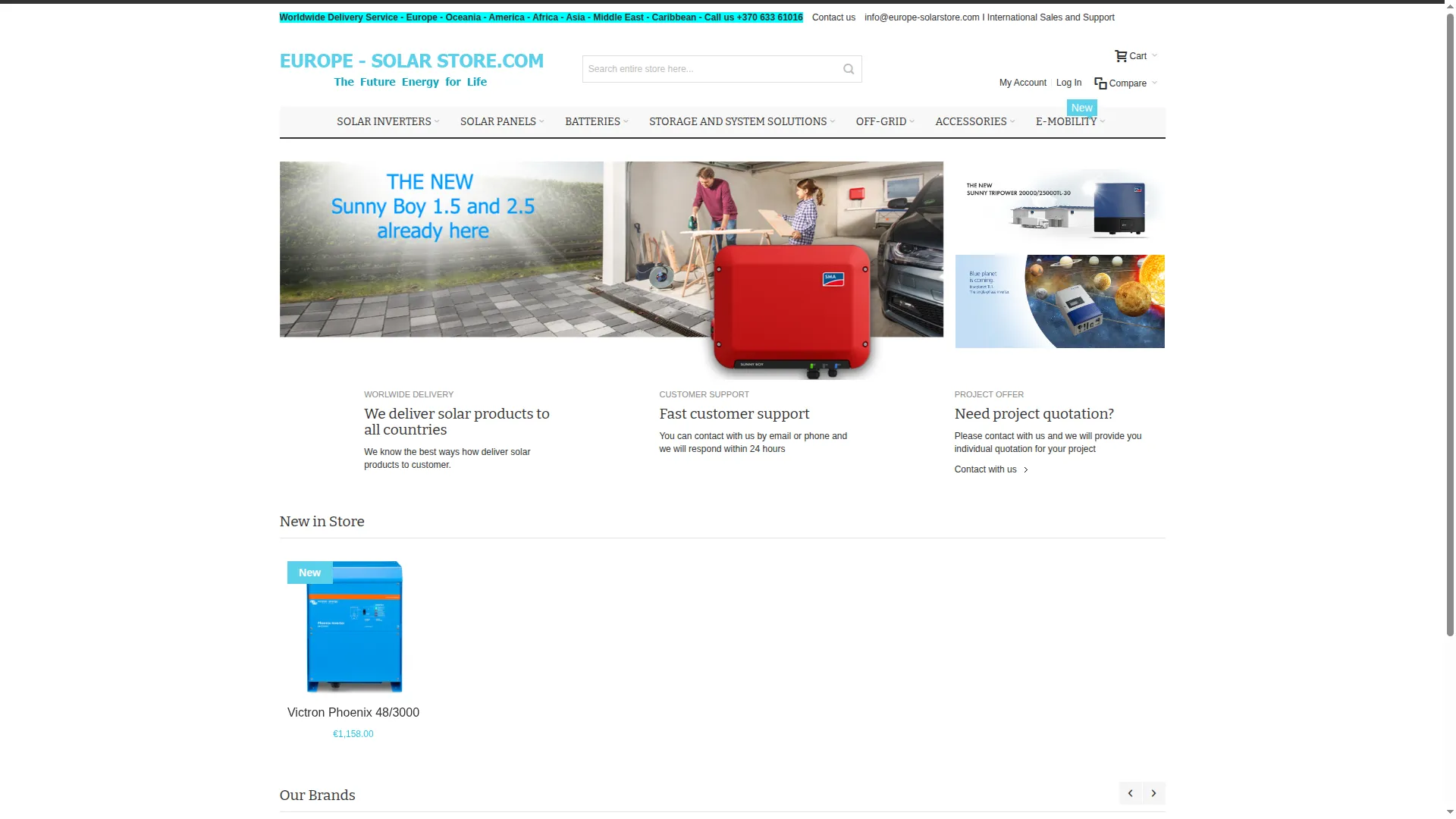
Task: Click the Compare icon
Action: coord(1100,83)
